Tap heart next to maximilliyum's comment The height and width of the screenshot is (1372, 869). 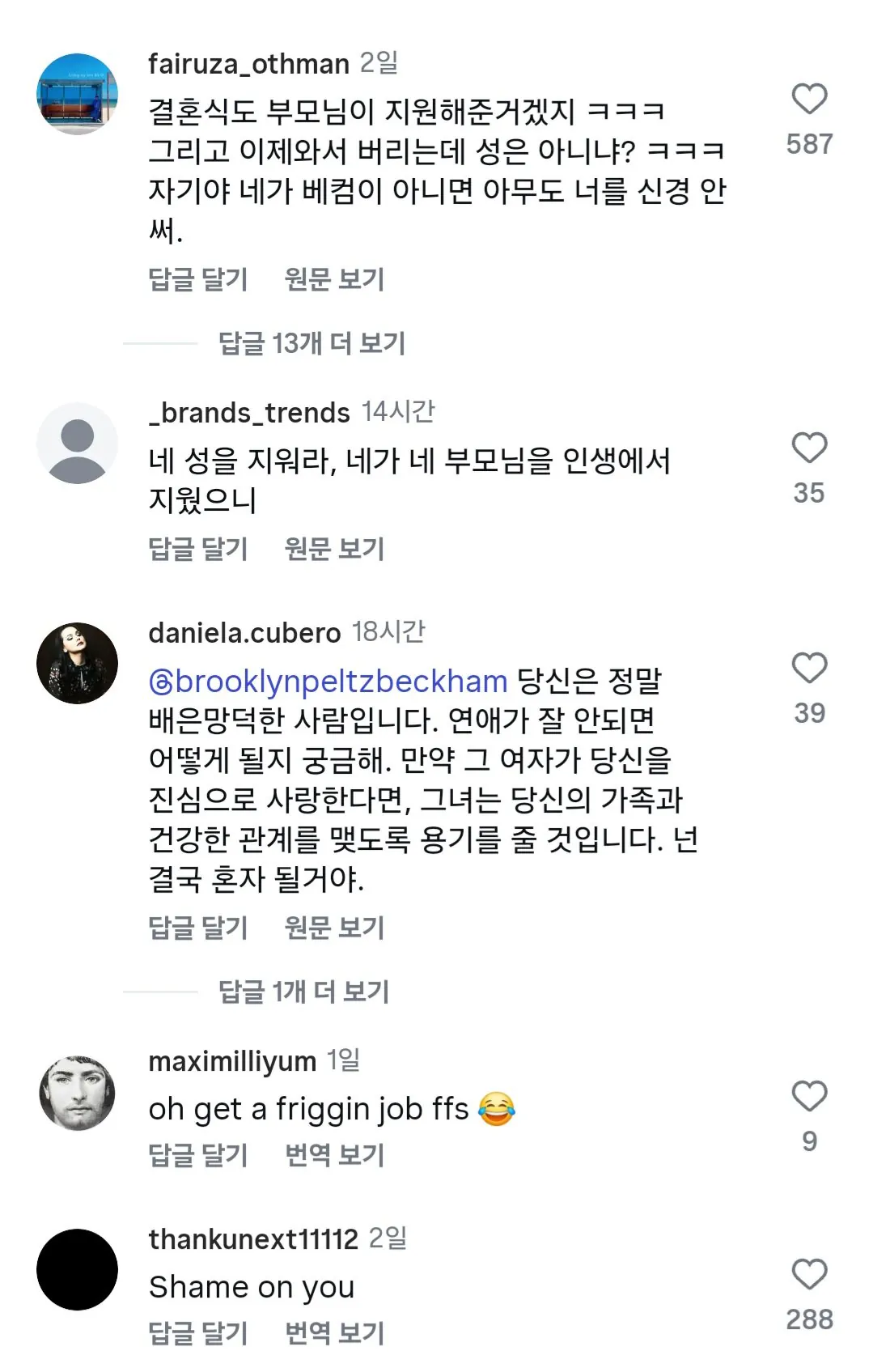(x=808, y=1097)
